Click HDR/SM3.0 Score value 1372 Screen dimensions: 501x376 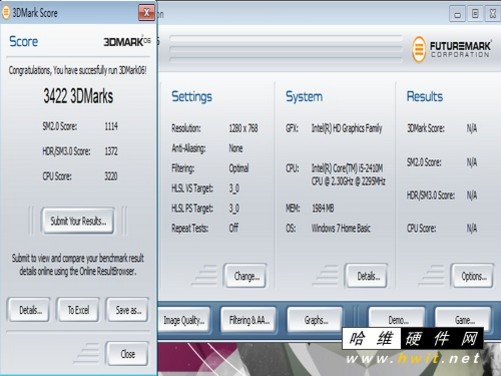pos(111,151)
